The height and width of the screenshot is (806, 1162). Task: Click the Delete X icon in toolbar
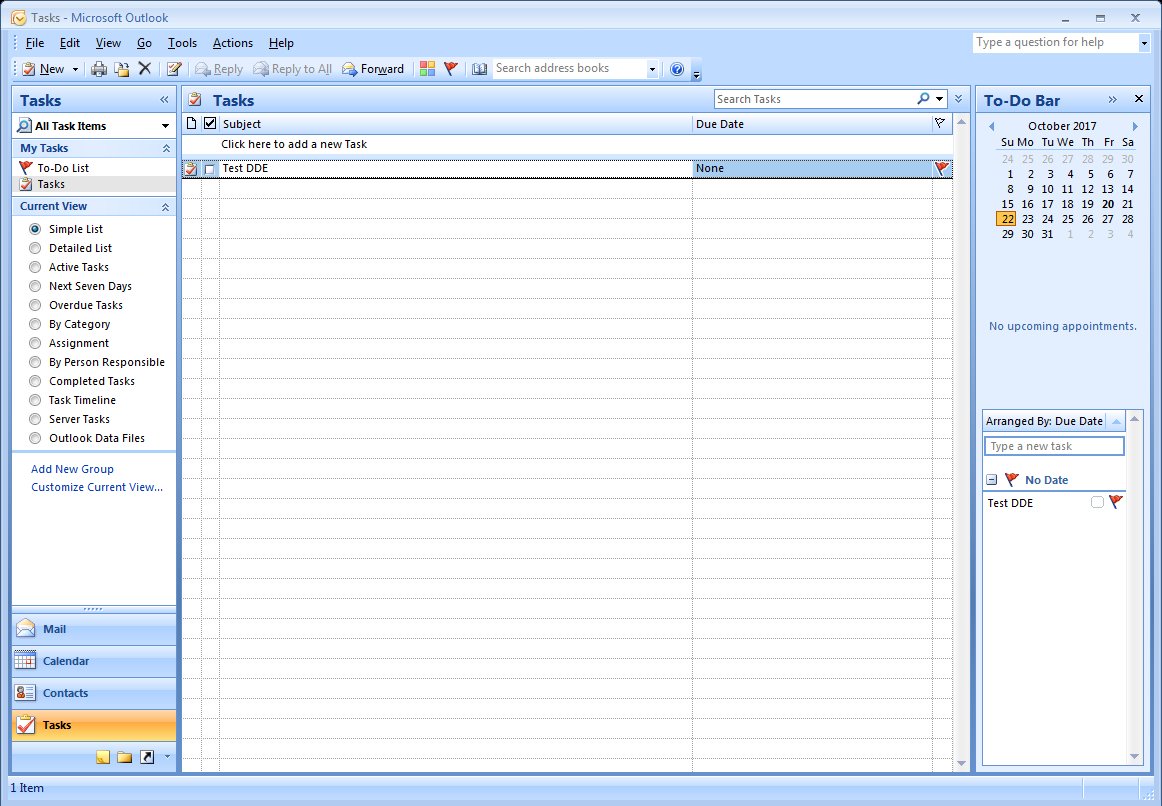(145, 68)
